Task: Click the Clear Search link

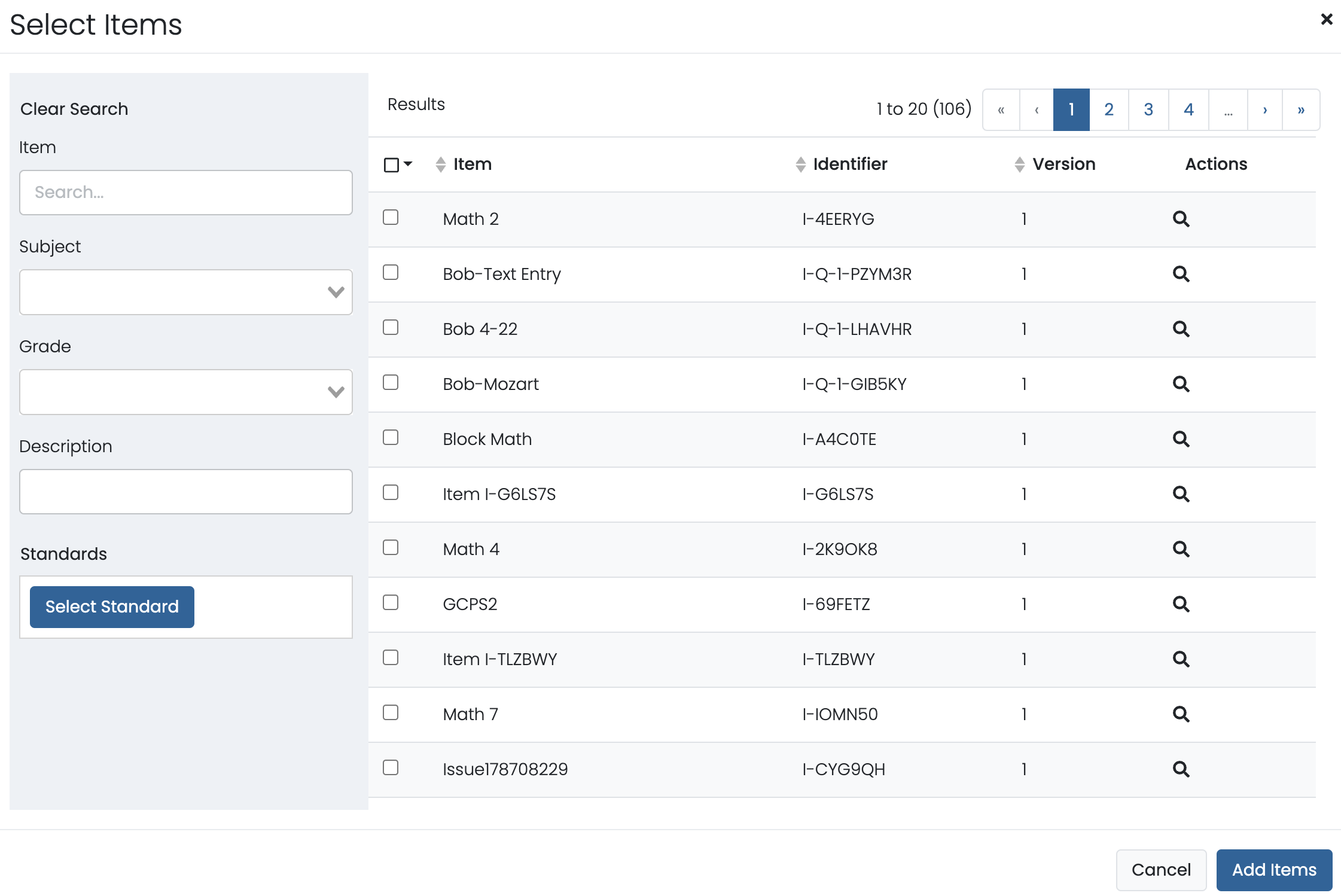Action: (74, 109)
